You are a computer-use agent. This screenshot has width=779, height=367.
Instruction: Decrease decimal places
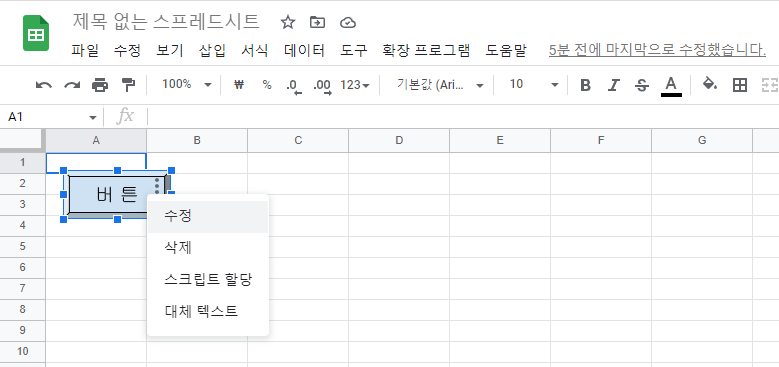[294, 86]
